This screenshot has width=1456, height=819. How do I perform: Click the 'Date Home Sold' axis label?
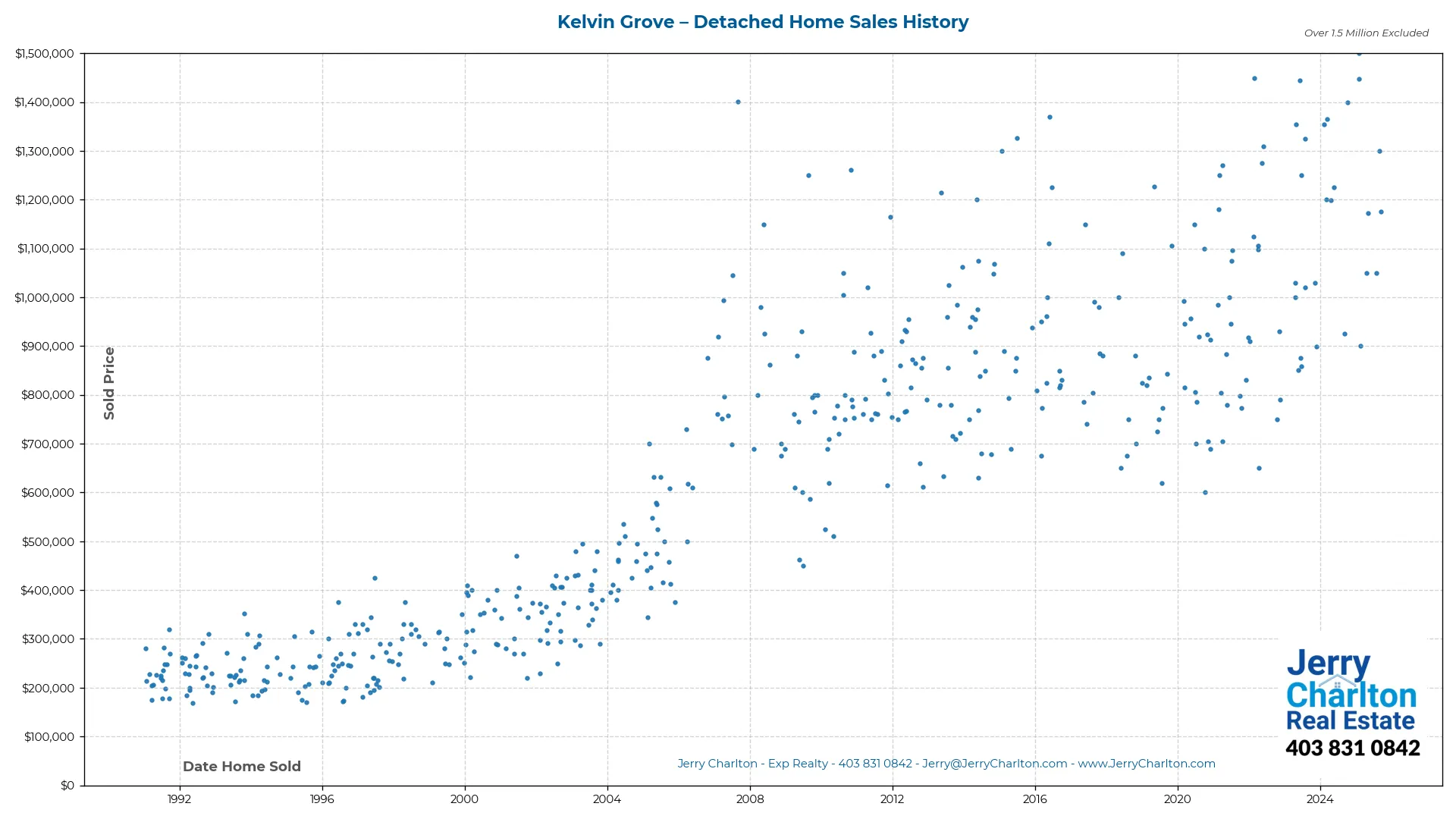click(241, 767)
